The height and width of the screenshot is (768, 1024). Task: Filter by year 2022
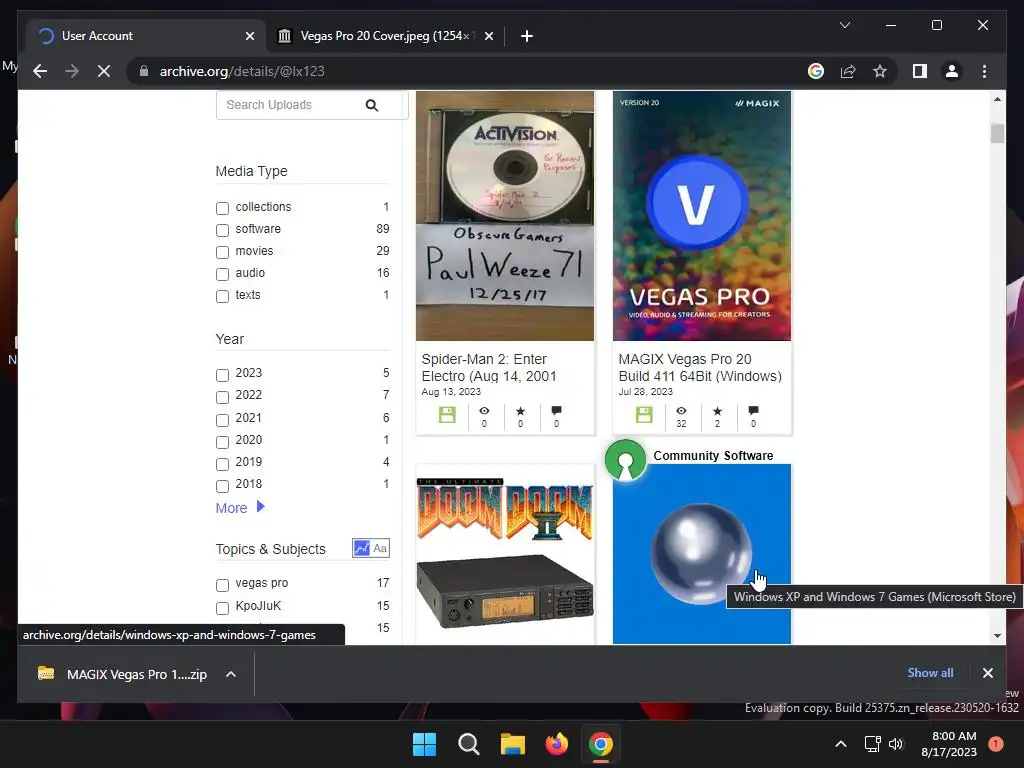[x=222, y=397]
